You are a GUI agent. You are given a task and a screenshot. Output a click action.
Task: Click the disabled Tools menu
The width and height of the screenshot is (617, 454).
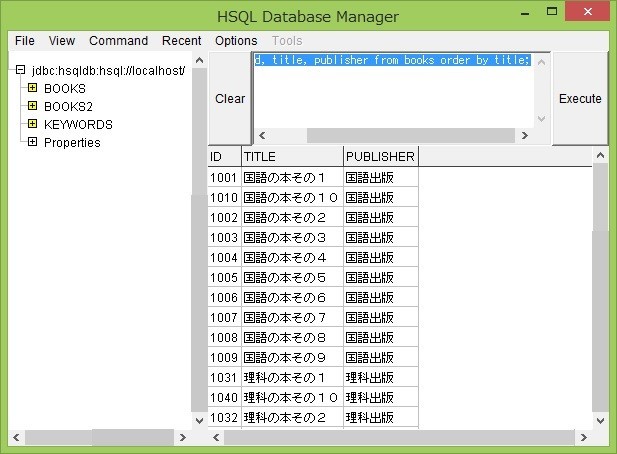tap(287, 41)
